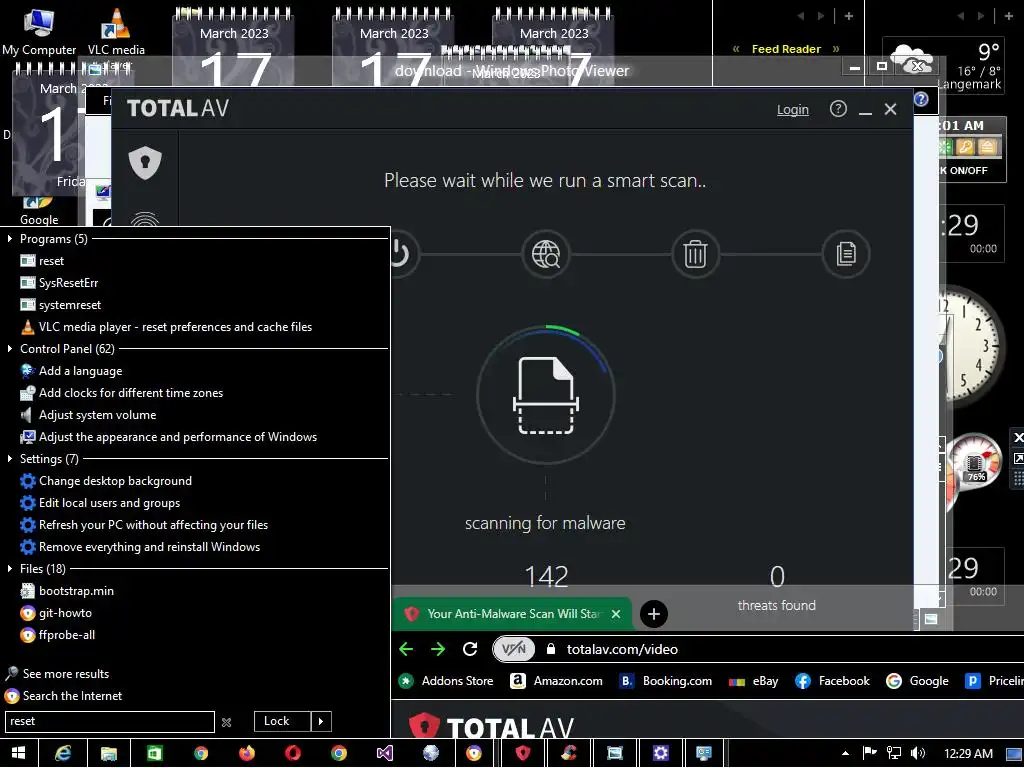Open Visual Studio from taskbar

(x=385, y=754)
